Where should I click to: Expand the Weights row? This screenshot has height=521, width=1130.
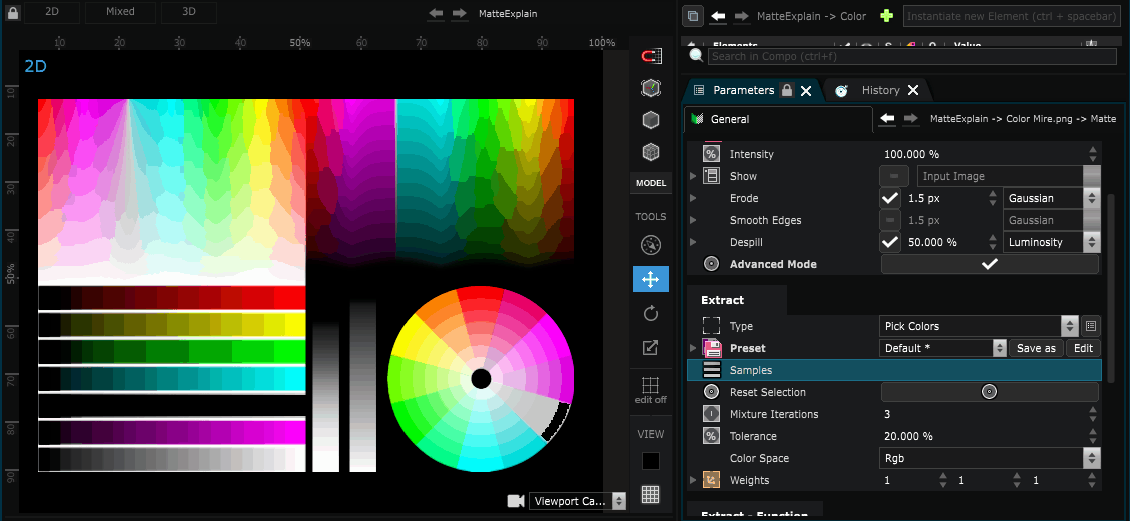click(x=693, y=480)
